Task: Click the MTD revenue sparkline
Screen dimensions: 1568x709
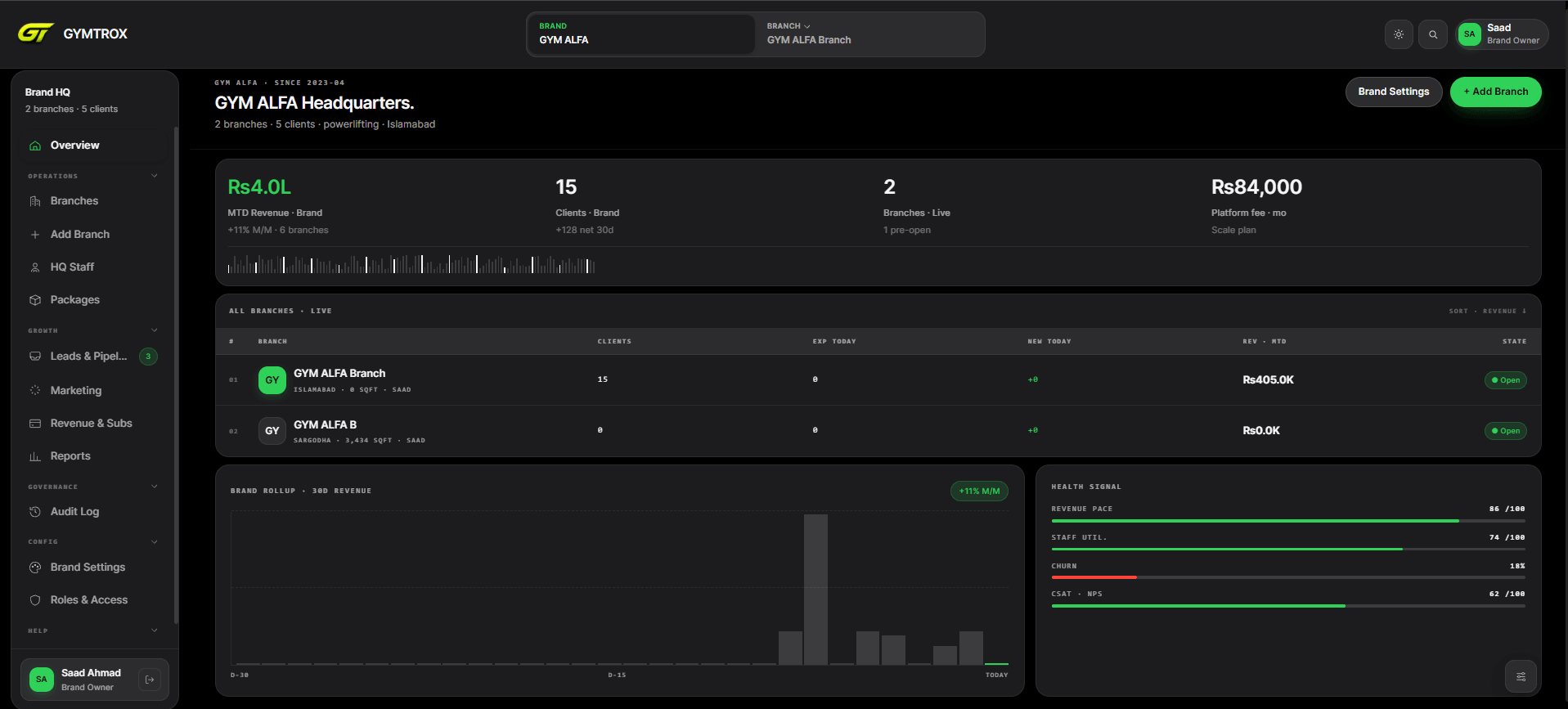Action: (x=411, y=264)
